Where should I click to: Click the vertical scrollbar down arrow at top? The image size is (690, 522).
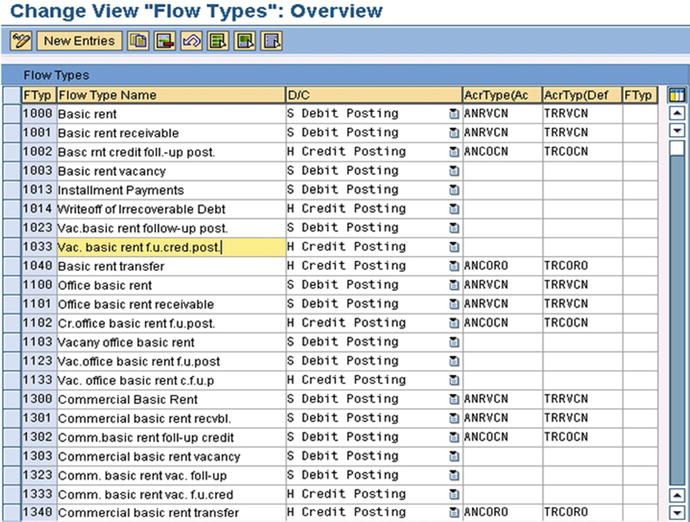click(676, 130)
